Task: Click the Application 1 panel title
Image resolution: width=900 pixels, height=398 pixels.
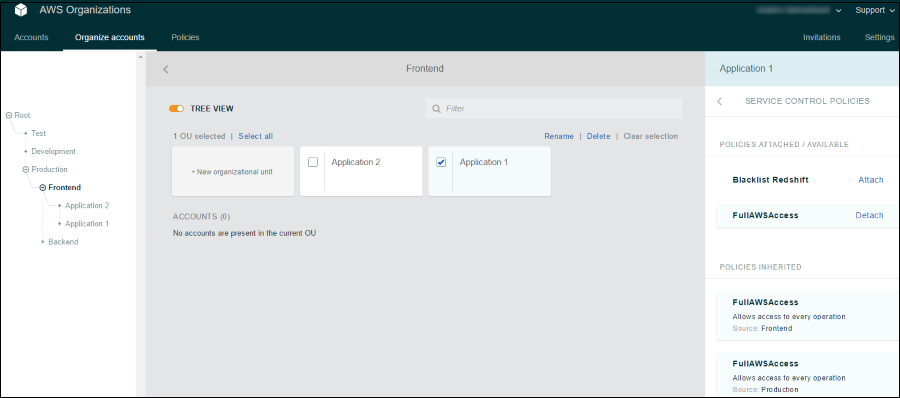Action: pyautogui.click(x=746, y=68)
